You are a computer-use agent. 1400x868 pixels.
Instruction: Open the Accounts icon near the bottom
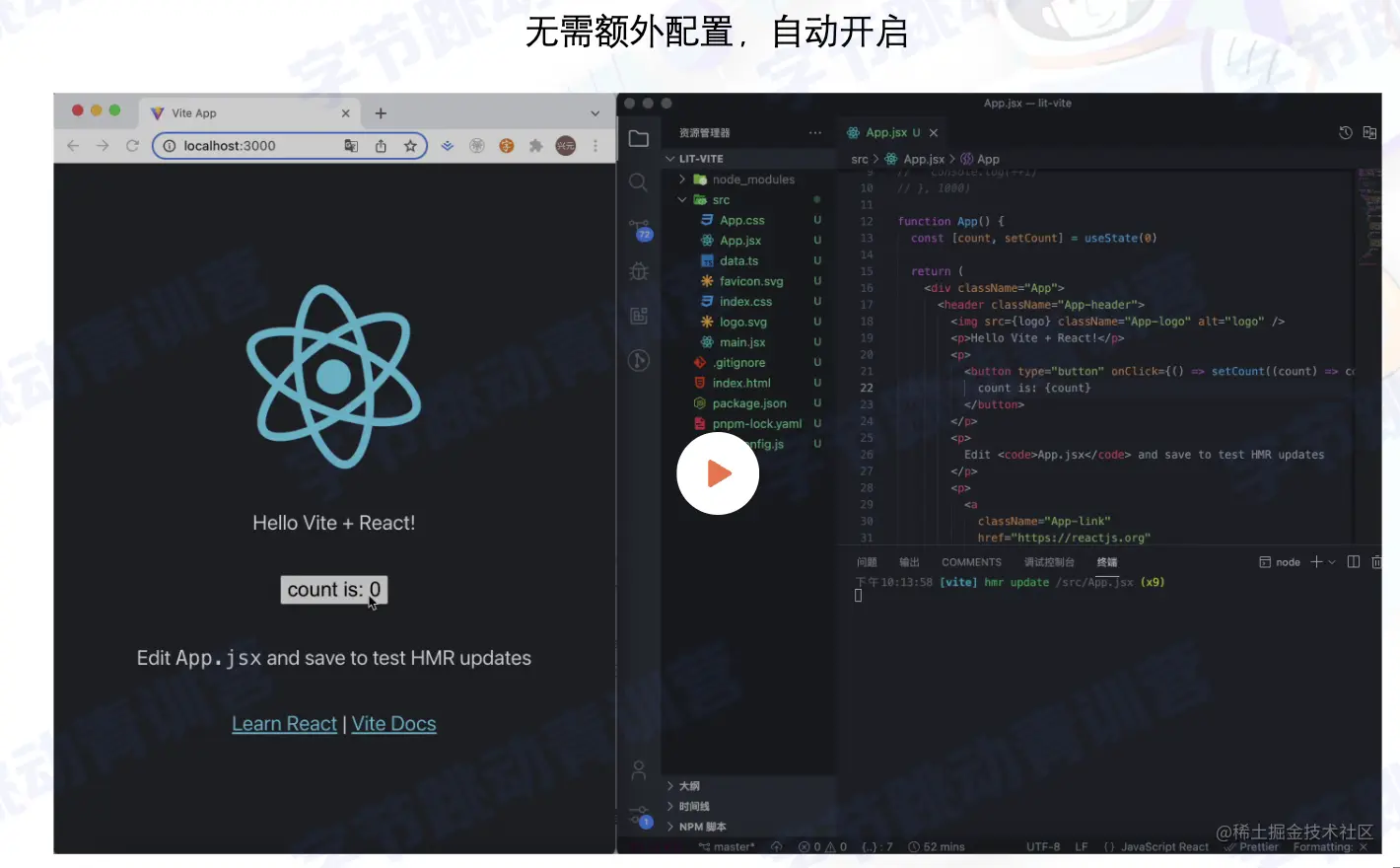pyautogui.click(x=638, y=769)
